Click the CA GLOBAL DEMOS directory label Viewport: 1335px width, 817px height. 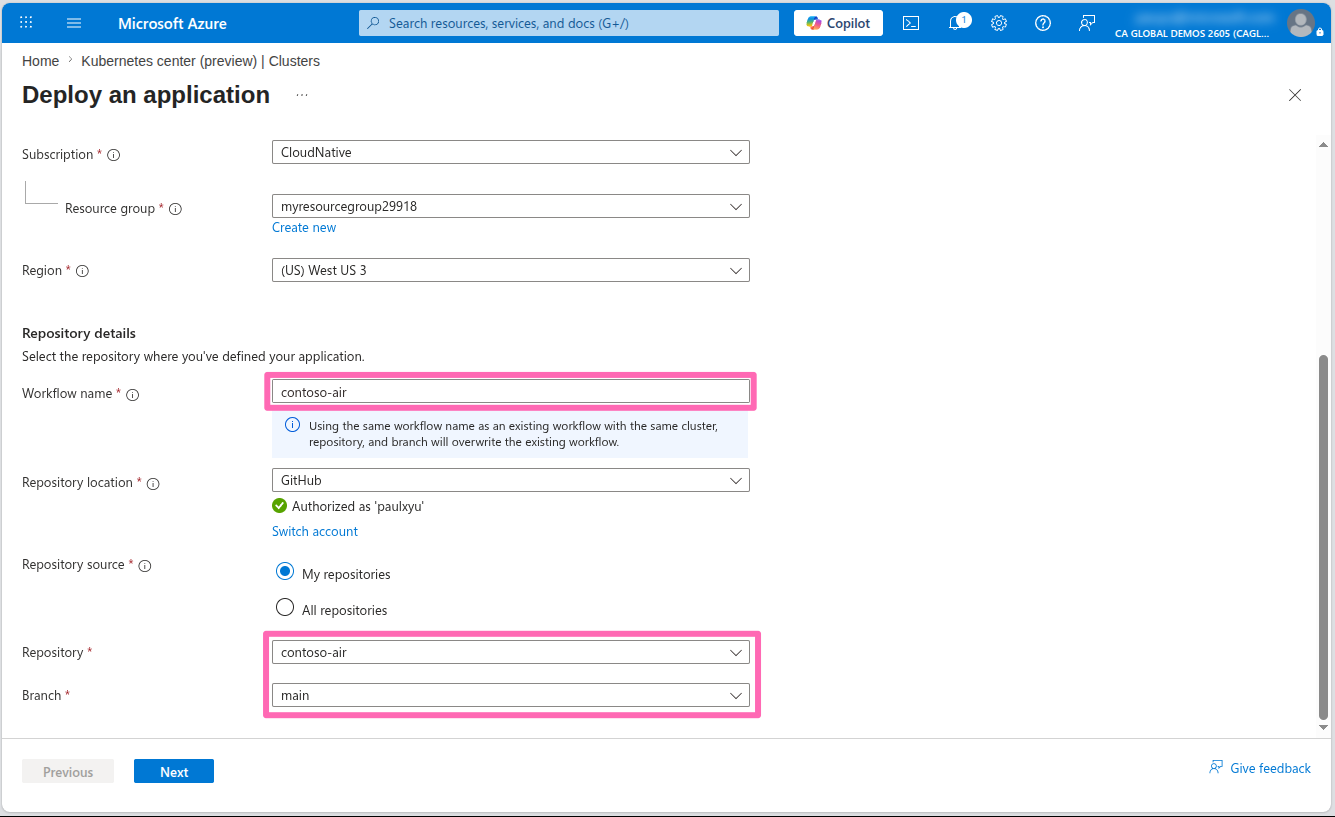1192,33
